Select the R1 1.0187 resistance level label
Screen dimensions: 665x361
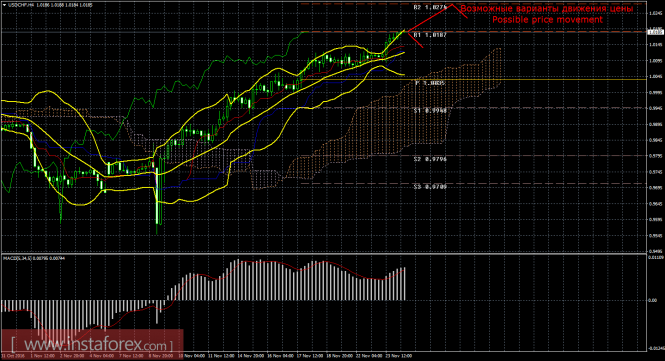pos(430,35)
